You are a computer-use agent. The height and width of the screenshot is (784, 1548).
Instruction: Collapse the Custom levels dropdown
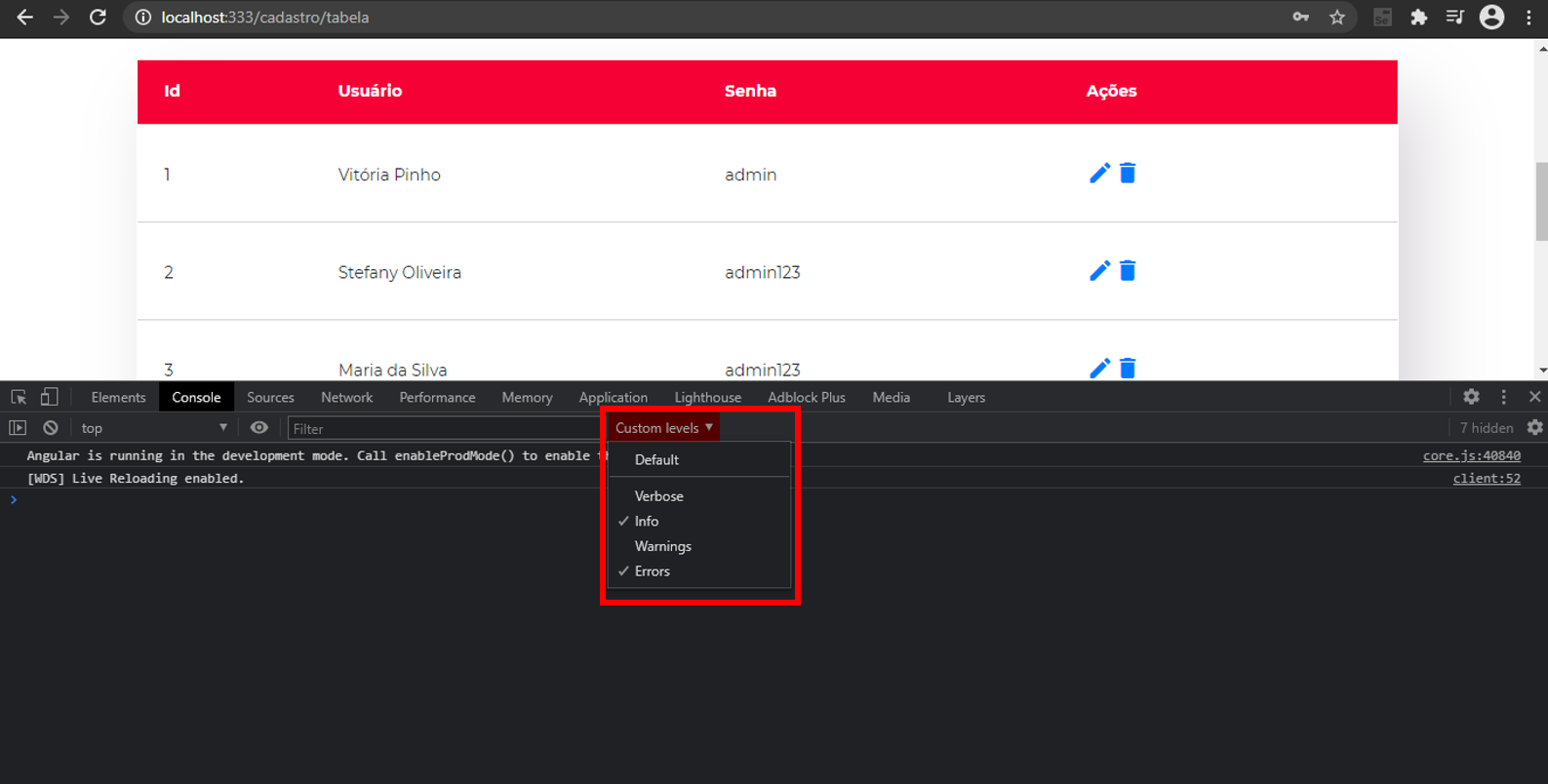pos(663,428)
